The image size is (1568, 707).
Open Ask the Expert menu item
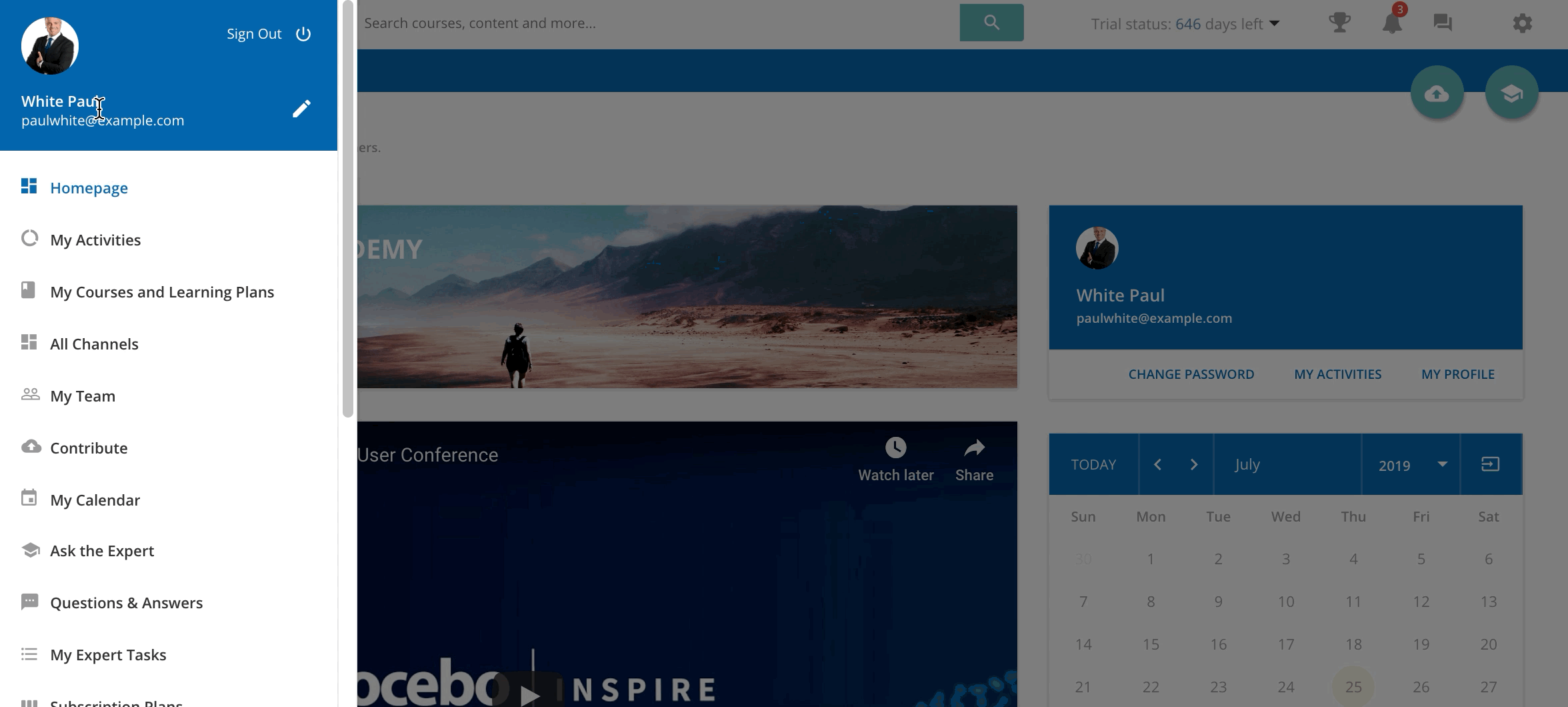pyautogui.click(x=102, y=551)
